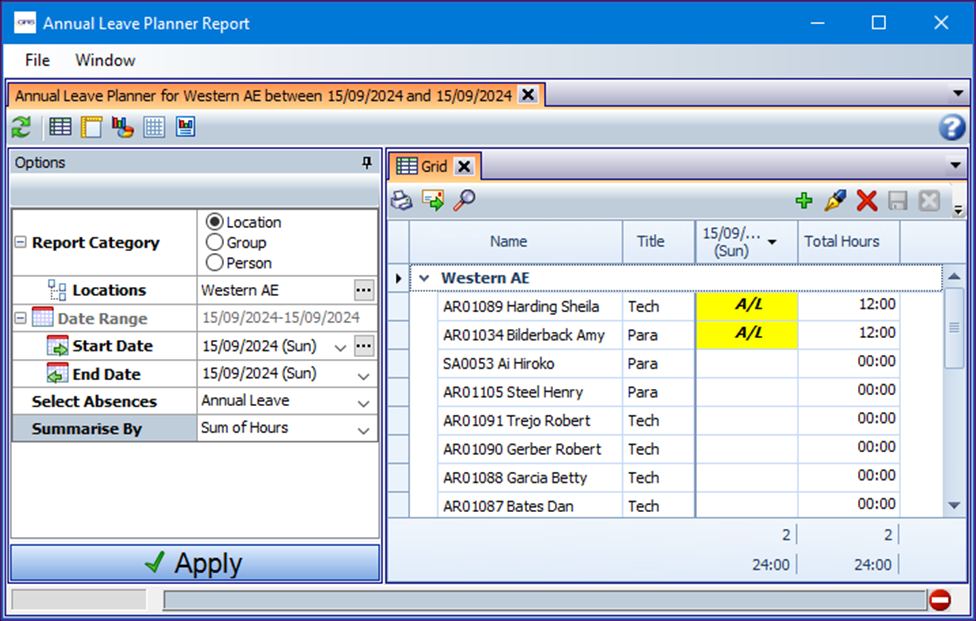Click the fountain pen edit icon
This screenshot has height=621, width=976.
[x=835, y=201]
